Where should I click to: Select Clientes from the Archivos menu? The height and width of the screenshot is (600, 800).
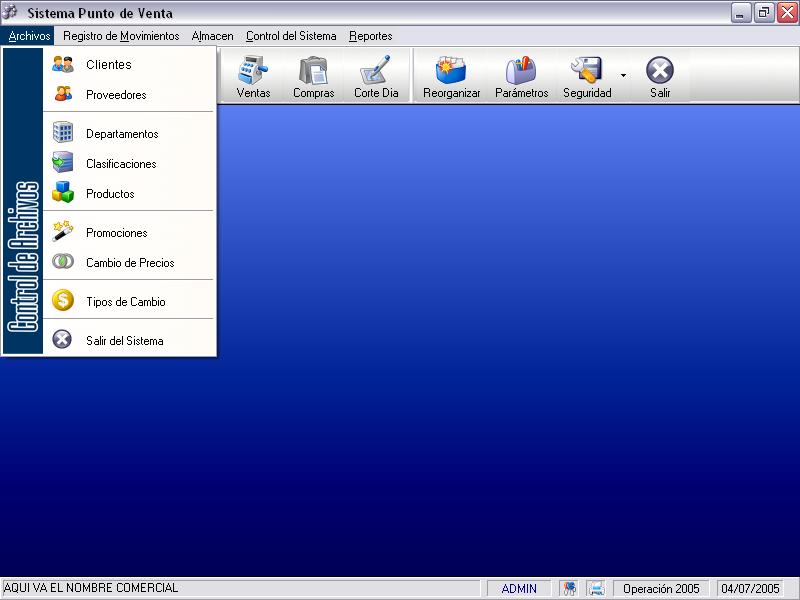pyautogui.click(x=108, y=65)
